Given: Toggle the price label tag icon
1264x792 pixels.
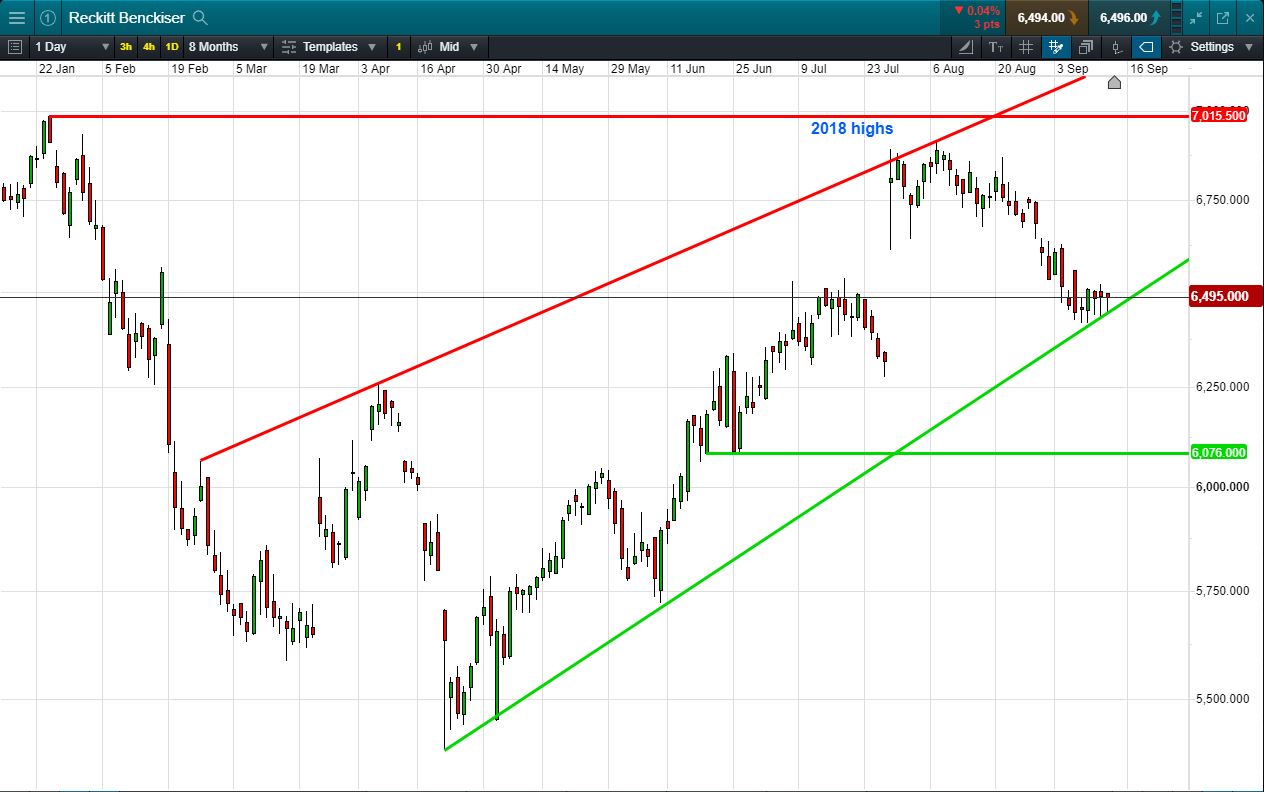Looking at the screenshot, I should click(1146, 47).
